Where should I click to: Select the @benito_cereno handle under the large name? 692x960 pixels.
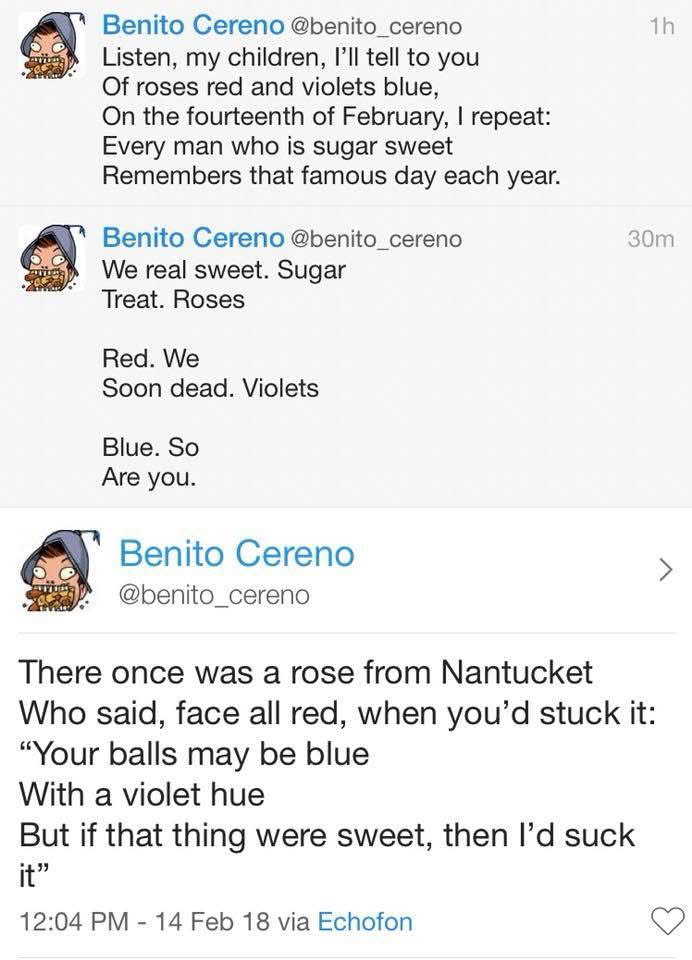point(214,595)
